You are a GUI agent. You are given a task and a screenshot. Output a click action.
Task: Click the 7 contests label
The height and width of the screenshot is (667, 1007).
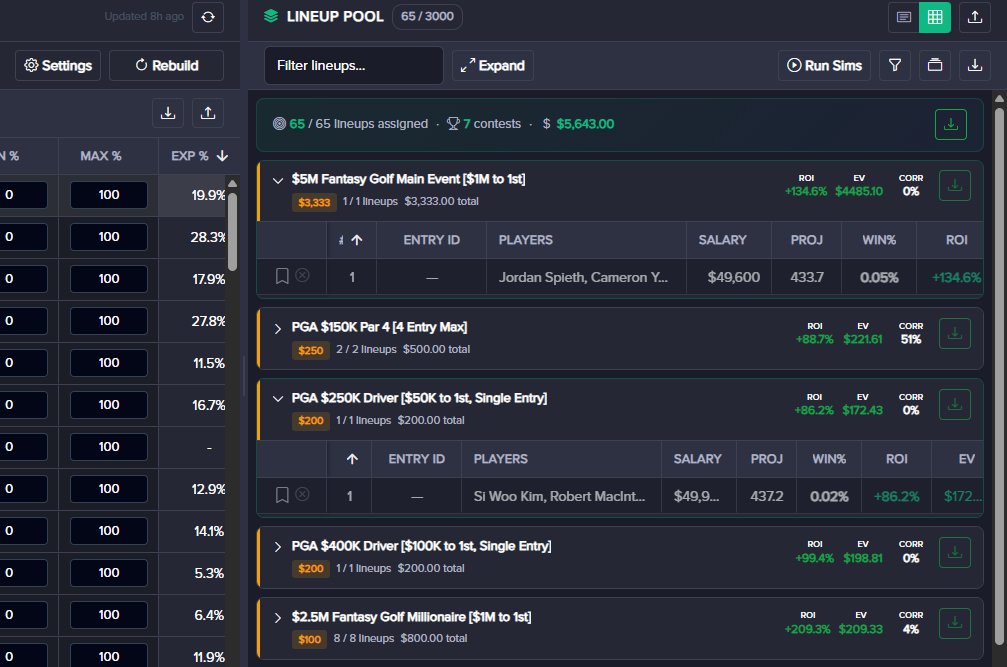pyautogui.click(x=492, y=124)
